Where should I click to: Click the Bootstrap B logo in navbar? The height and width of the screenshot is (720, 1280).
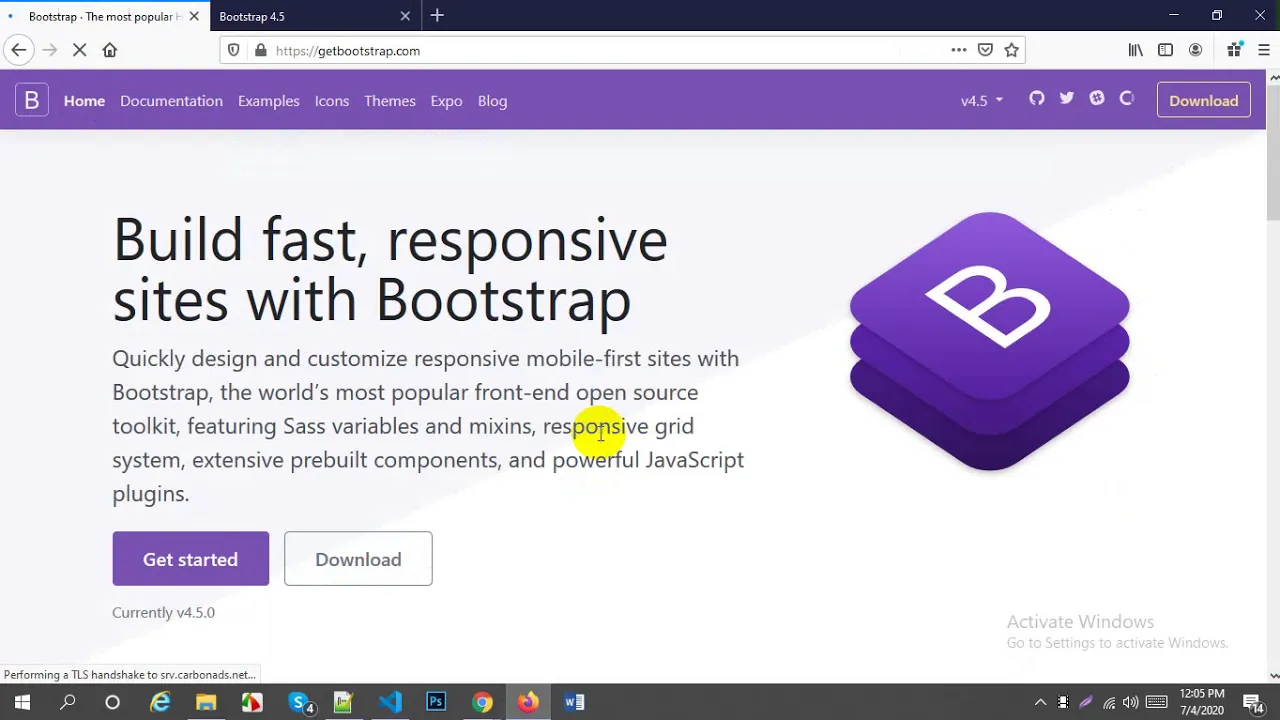32,100
